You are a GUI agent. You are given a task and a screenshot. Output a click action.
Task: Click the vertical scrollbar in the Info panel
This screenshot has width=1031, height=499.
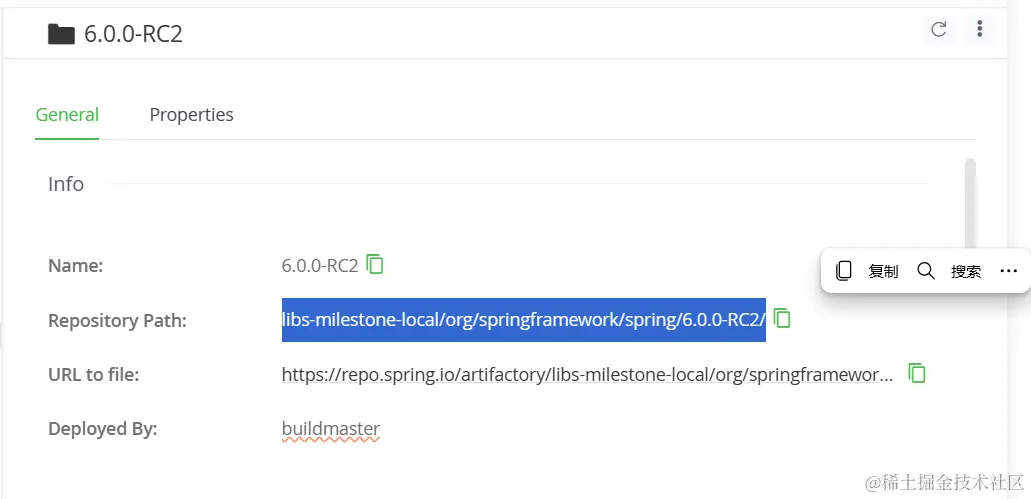coord(969,200)
